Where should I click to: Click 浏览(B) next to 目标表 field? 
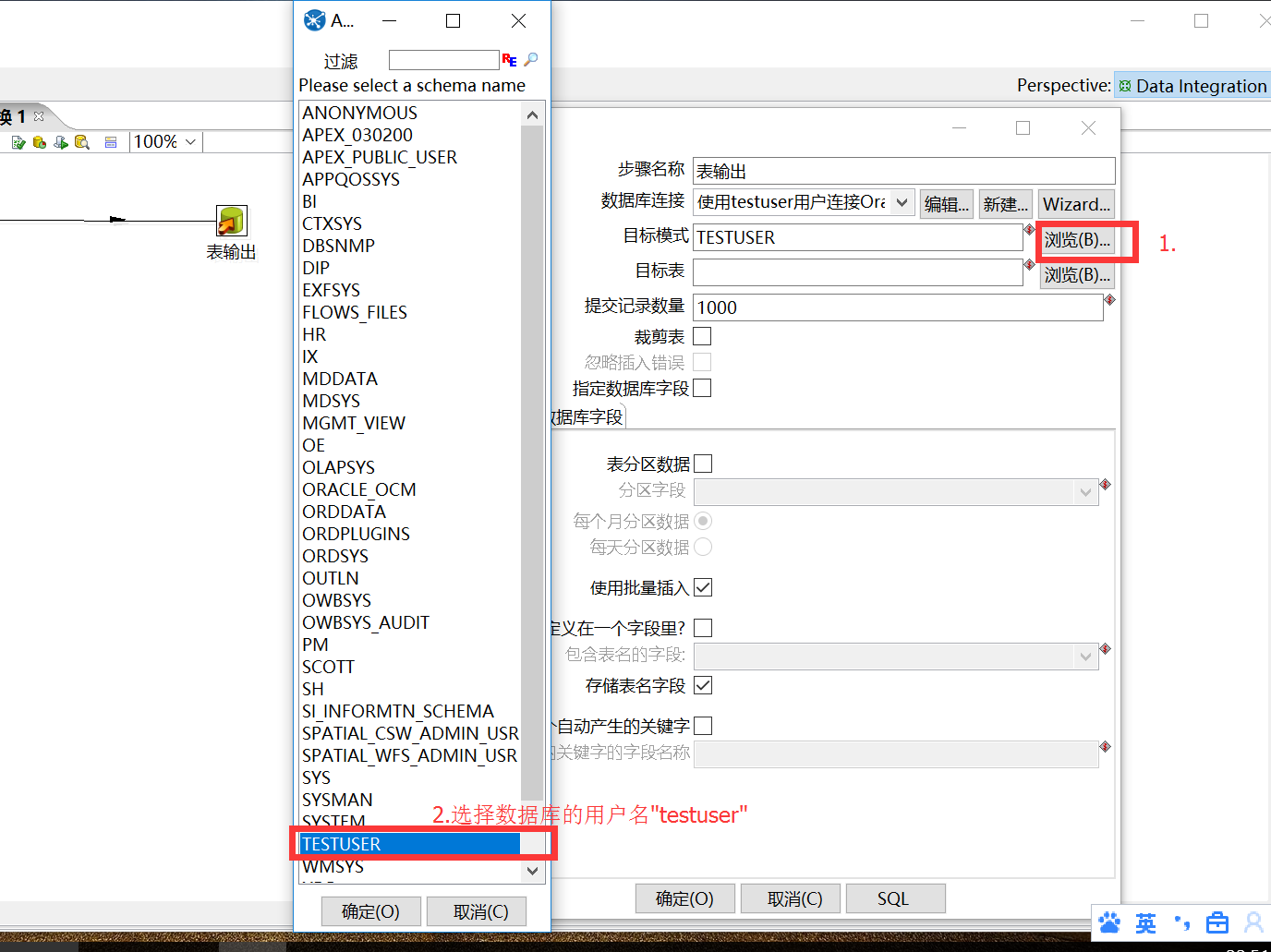click(x=1079, y=274)
